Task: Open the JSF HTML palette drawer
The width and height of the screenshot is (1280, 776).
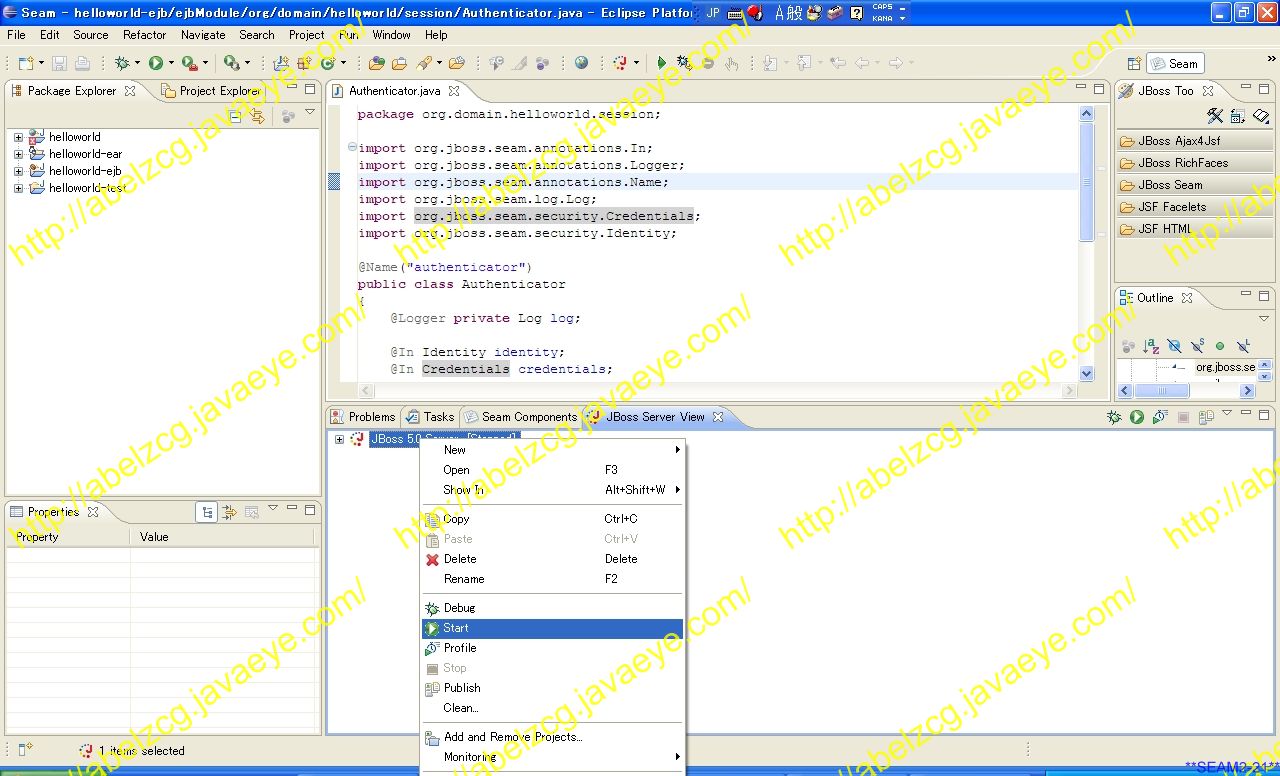Action: pyautogui.click(x=1195, y=229)
